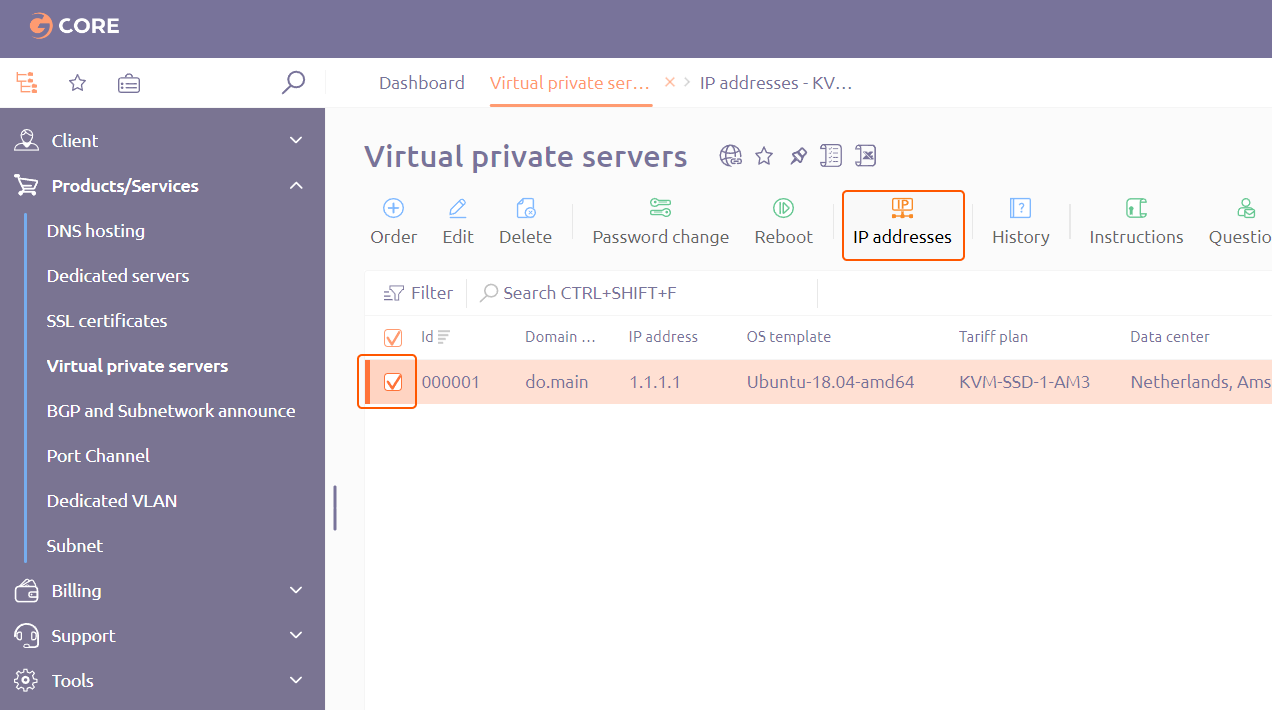Image resolution: width=1272 pixels, height=710 pixels.
Task: Open the IP addresses tool
Action: click(902, 222)
